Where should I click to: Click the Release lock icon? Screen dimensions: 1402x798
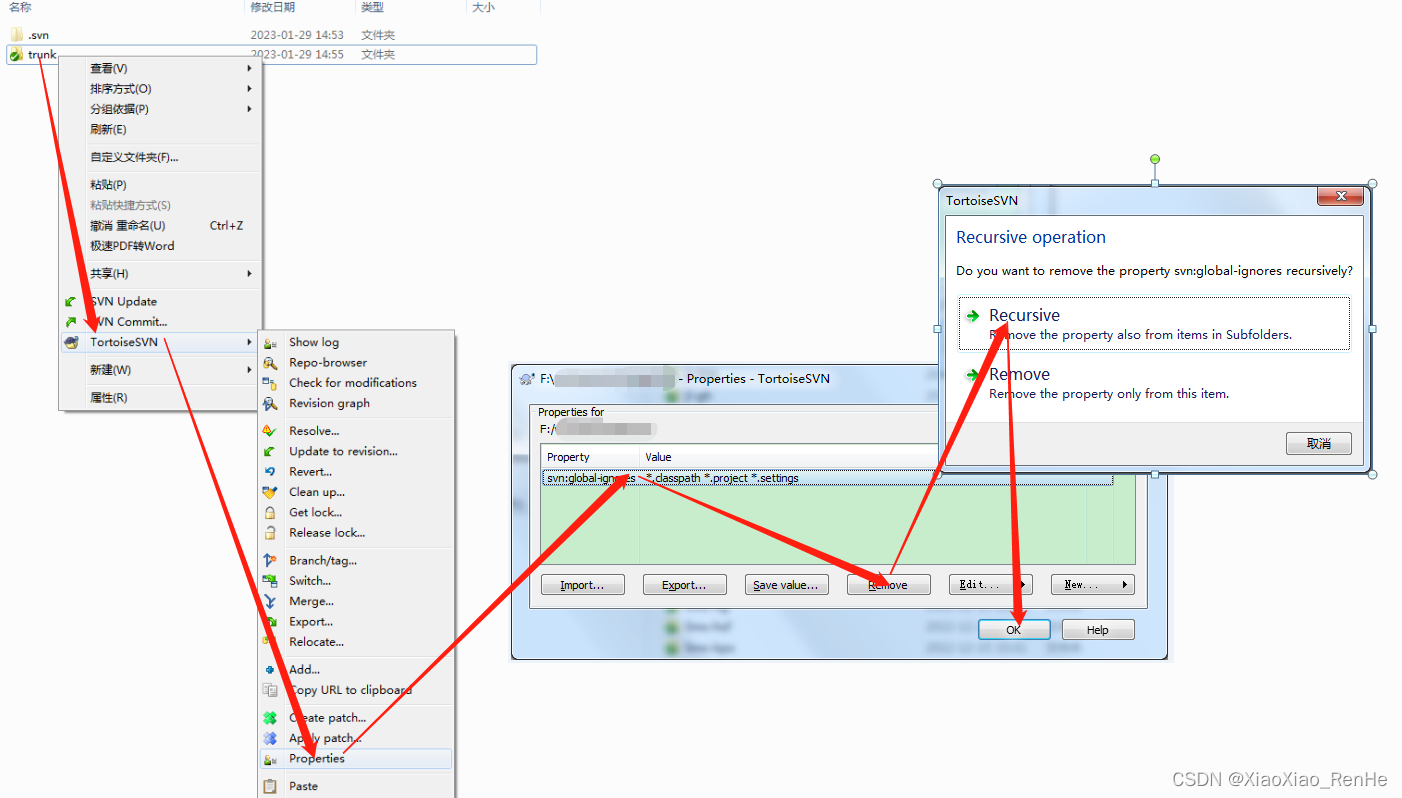click(x=270, y=533)
